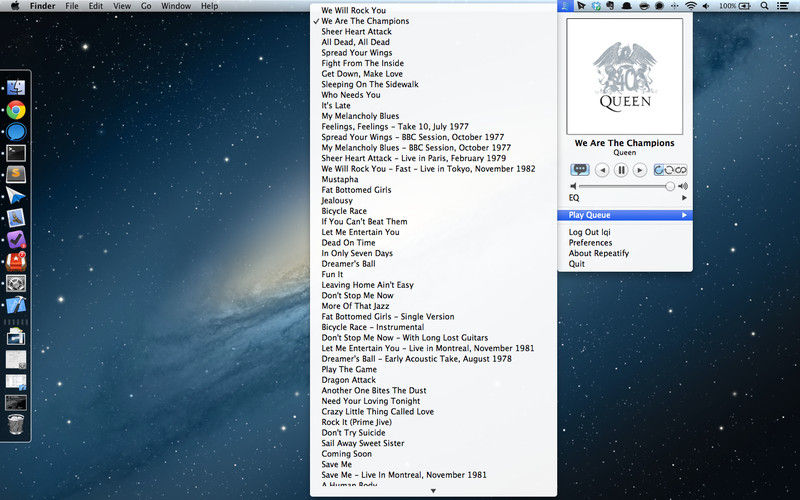Click the Wi-Fi icon in menu bar
The width and height of the screenshot is (800, 500).
(690, 6)
